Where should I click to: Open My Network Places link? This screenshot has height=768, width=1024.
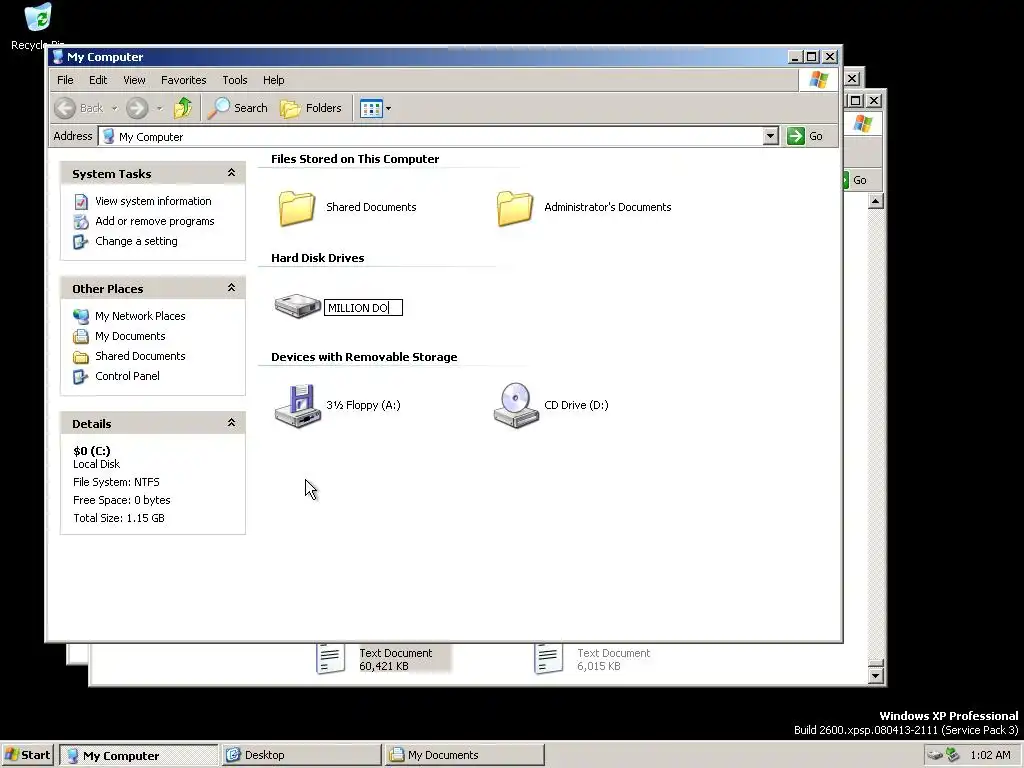coord(140,316)
